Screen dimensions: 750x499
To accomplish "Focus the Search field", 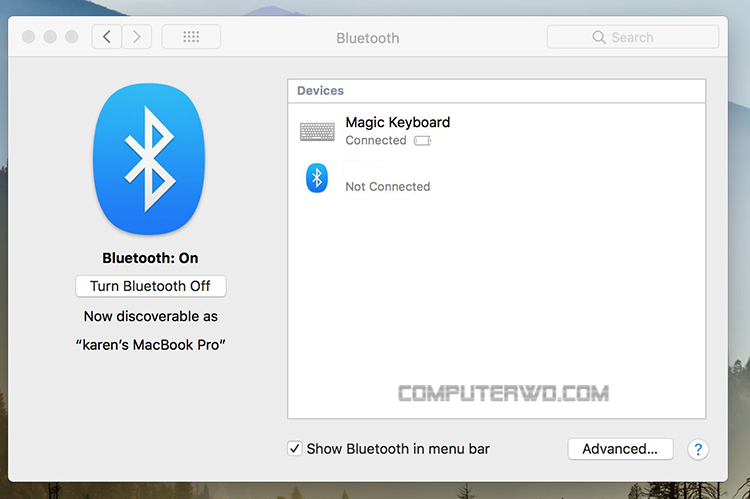I will coord(633,37).
